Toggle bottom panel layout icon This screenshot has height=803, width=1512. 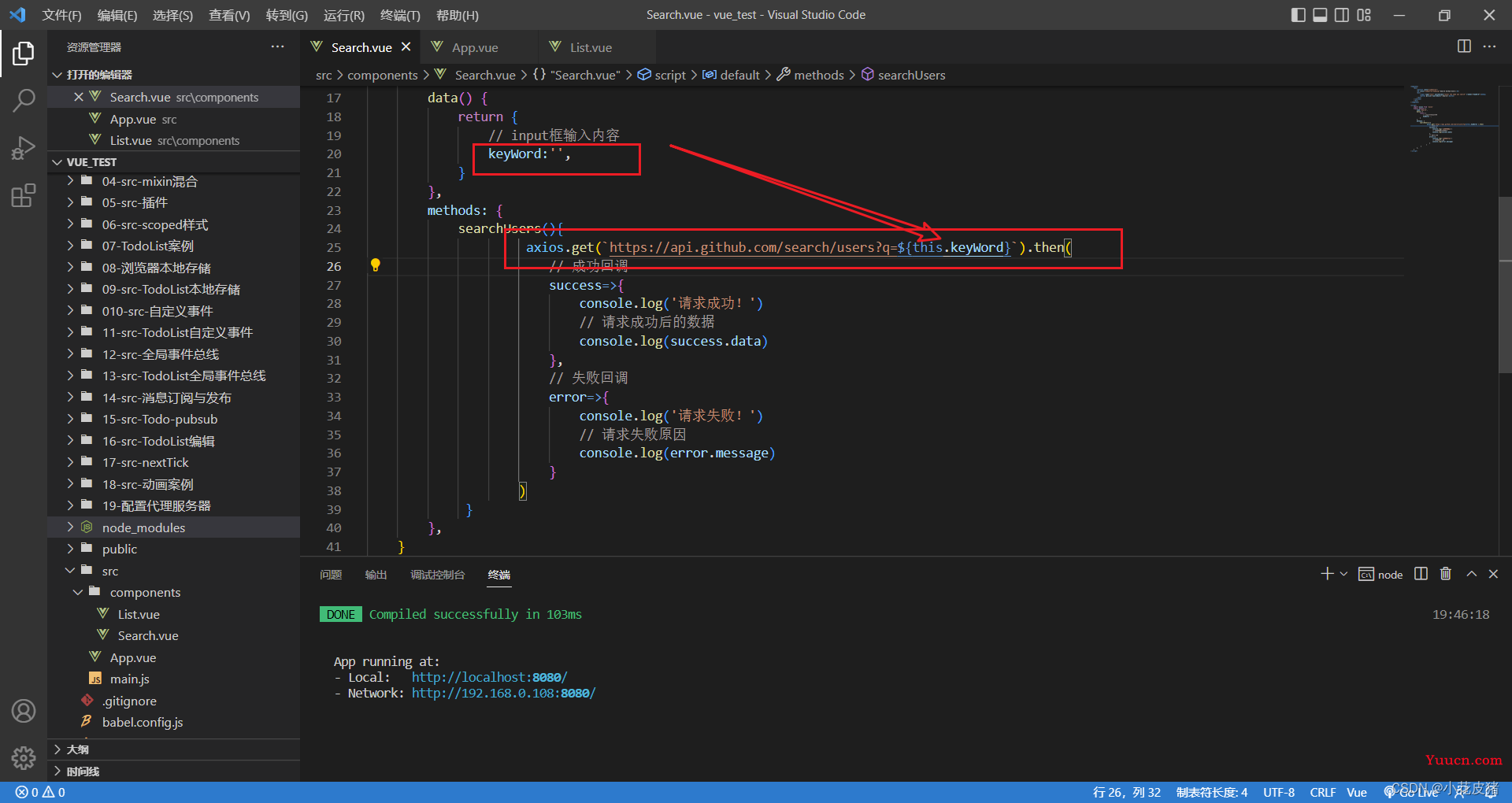tap(1320, 15)
